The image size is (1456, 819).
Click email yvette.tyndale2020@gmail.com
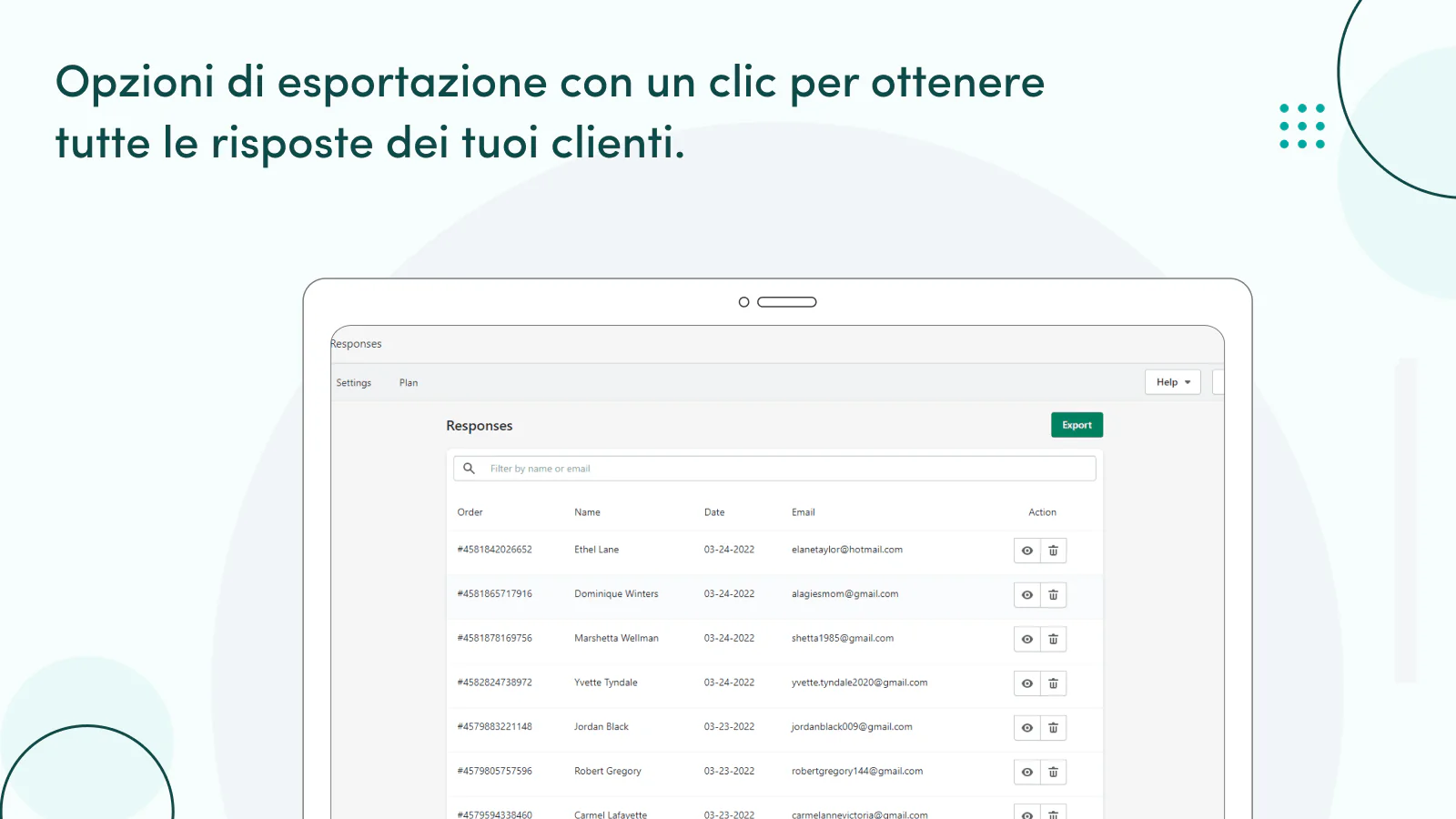(x=859, y=682)
